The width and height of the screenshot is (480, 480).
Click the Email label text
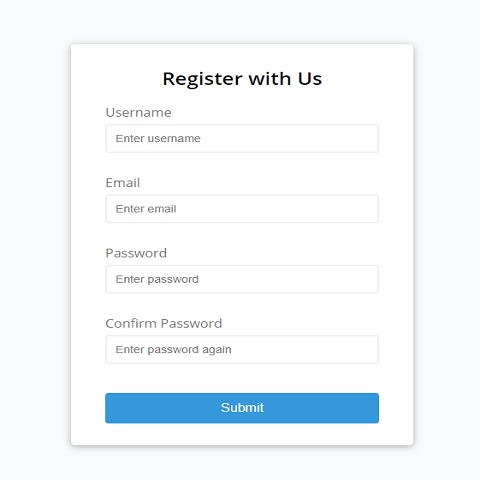point(123,183)
